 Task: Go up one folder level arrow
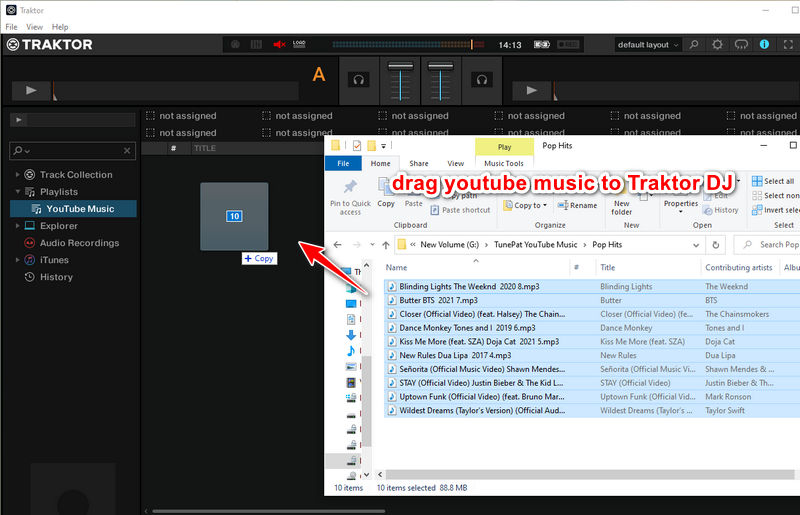click(386, 245)
